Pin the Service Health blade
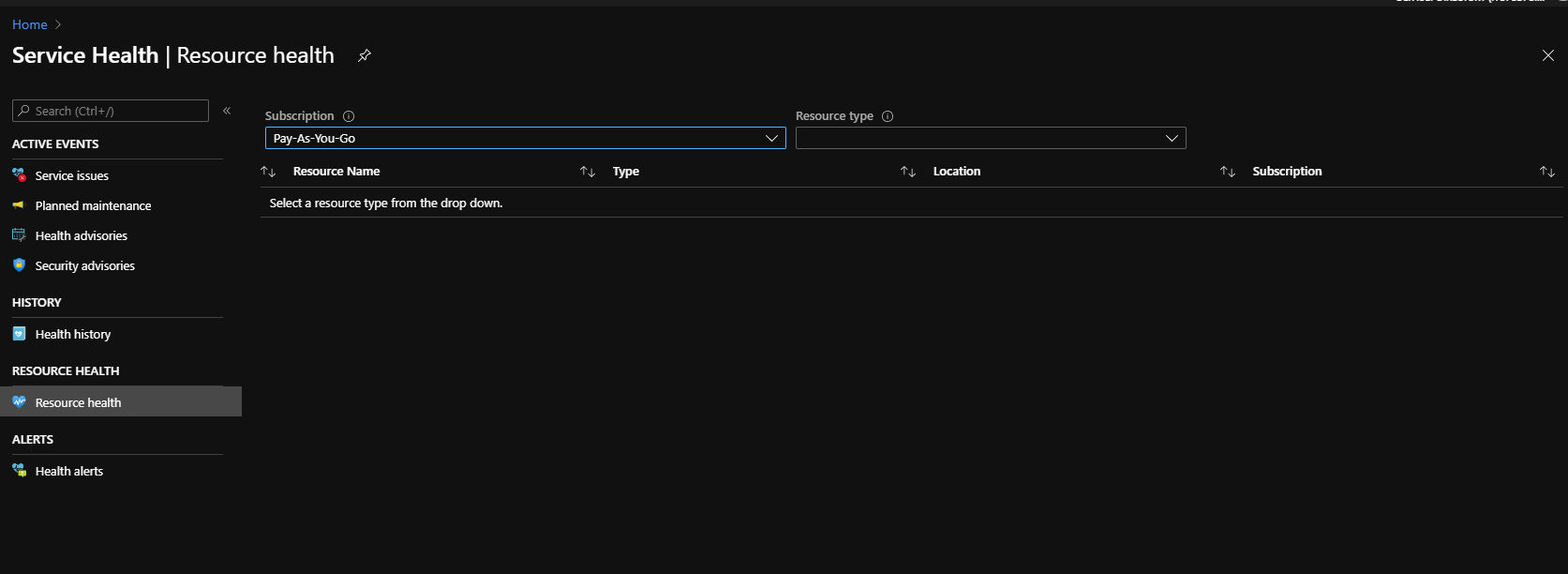Image resolution: width=1568 pixels, height=574 pixels. point(365,55)
